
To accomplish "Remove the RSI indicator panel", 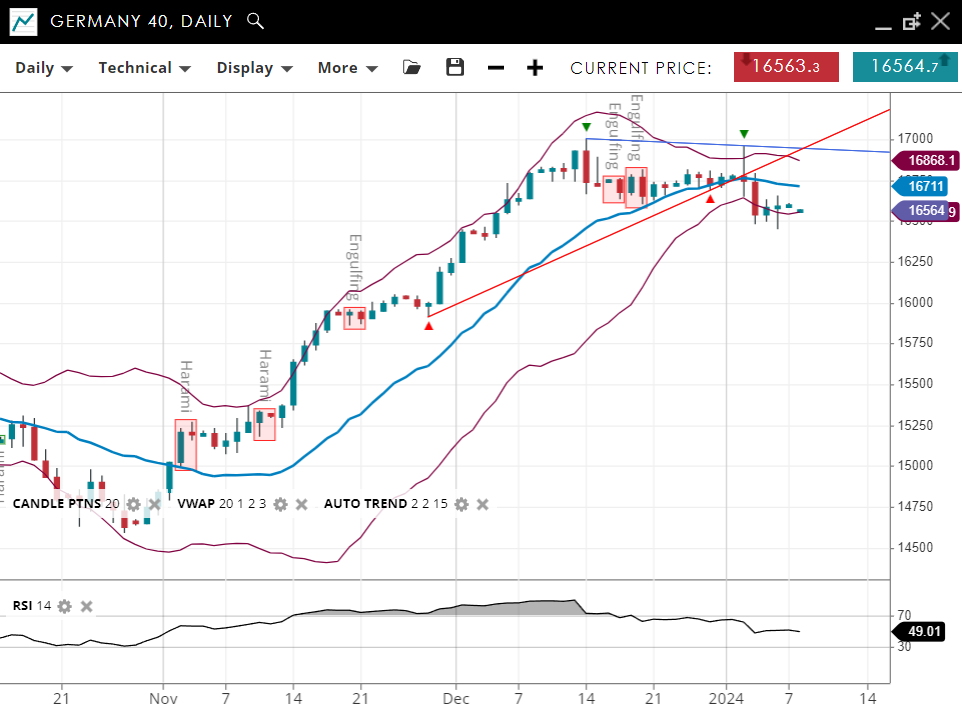I will tap(86, 606).
